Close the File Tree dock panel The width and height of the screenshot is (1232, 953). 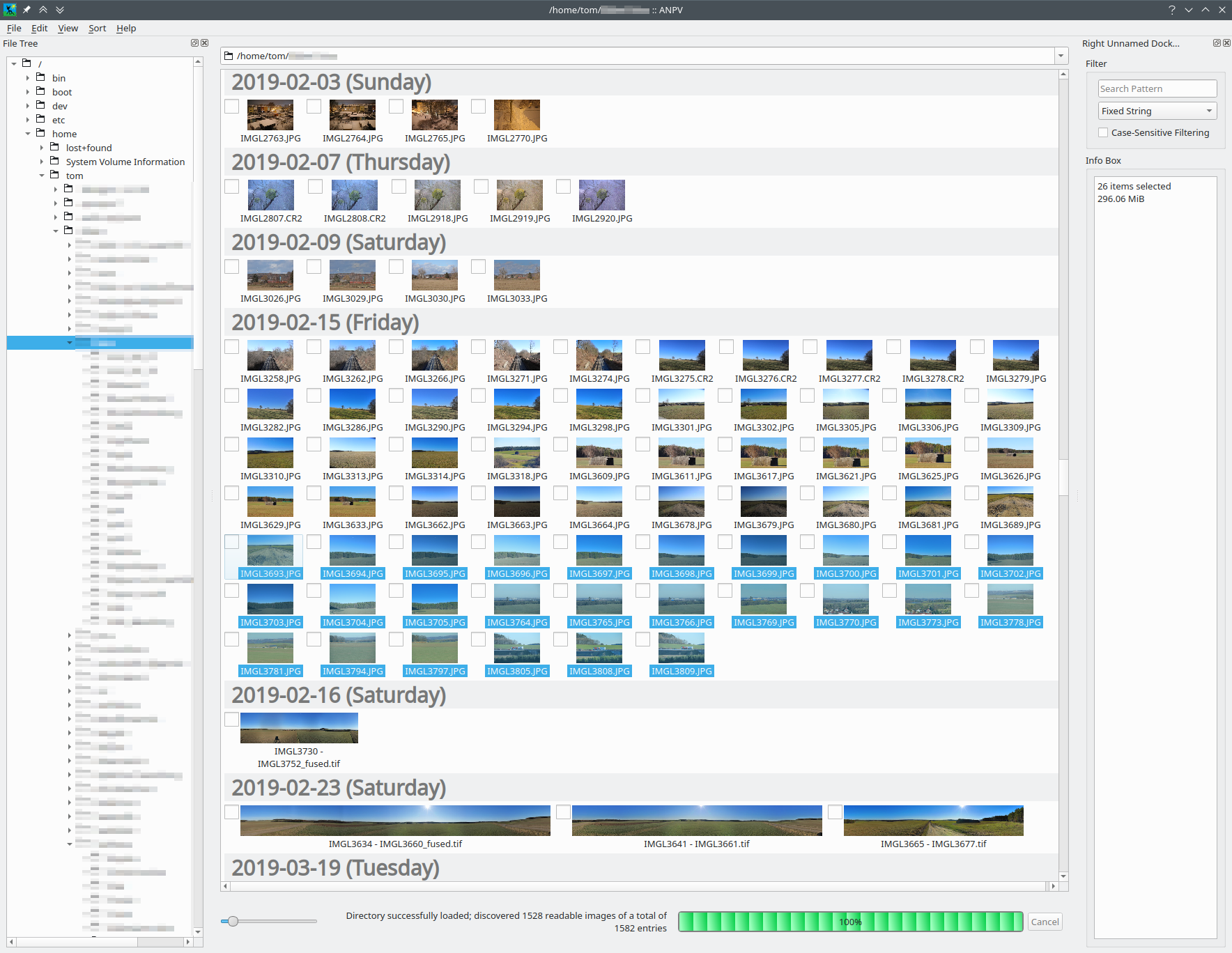click(x=205, y=43)
